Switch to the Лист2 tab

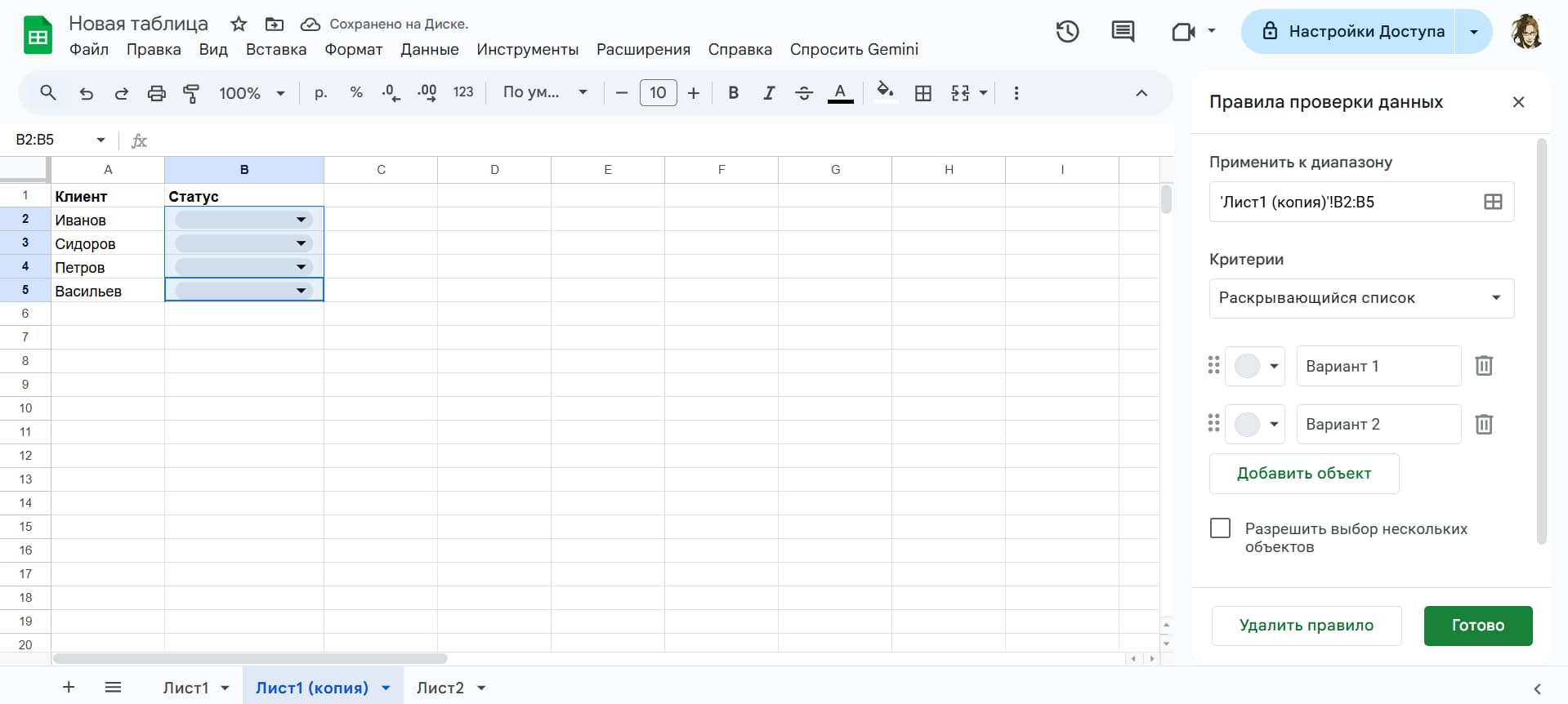tap(440, 688)
